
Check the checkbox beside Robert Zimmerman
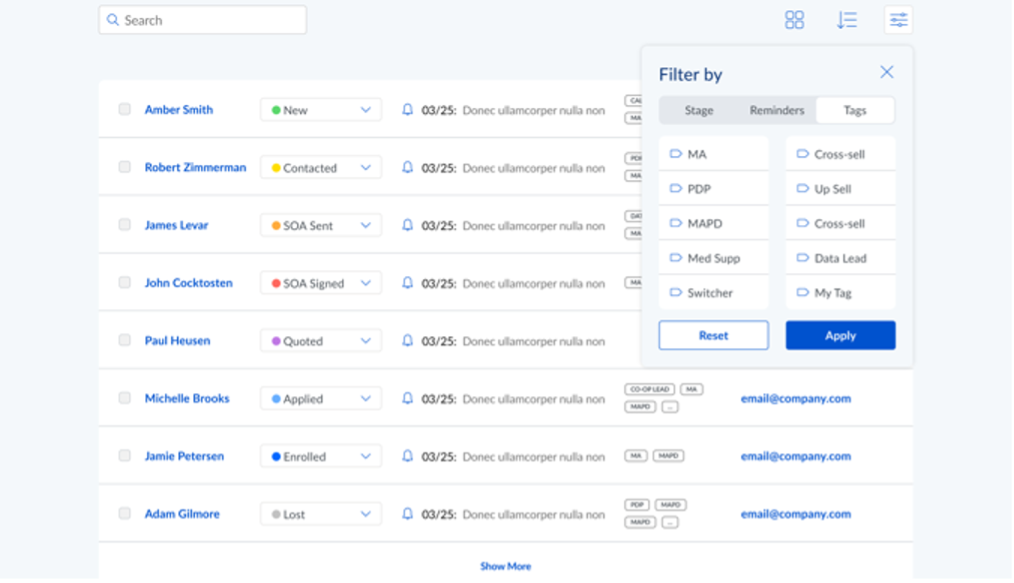[x=124, y=167]
